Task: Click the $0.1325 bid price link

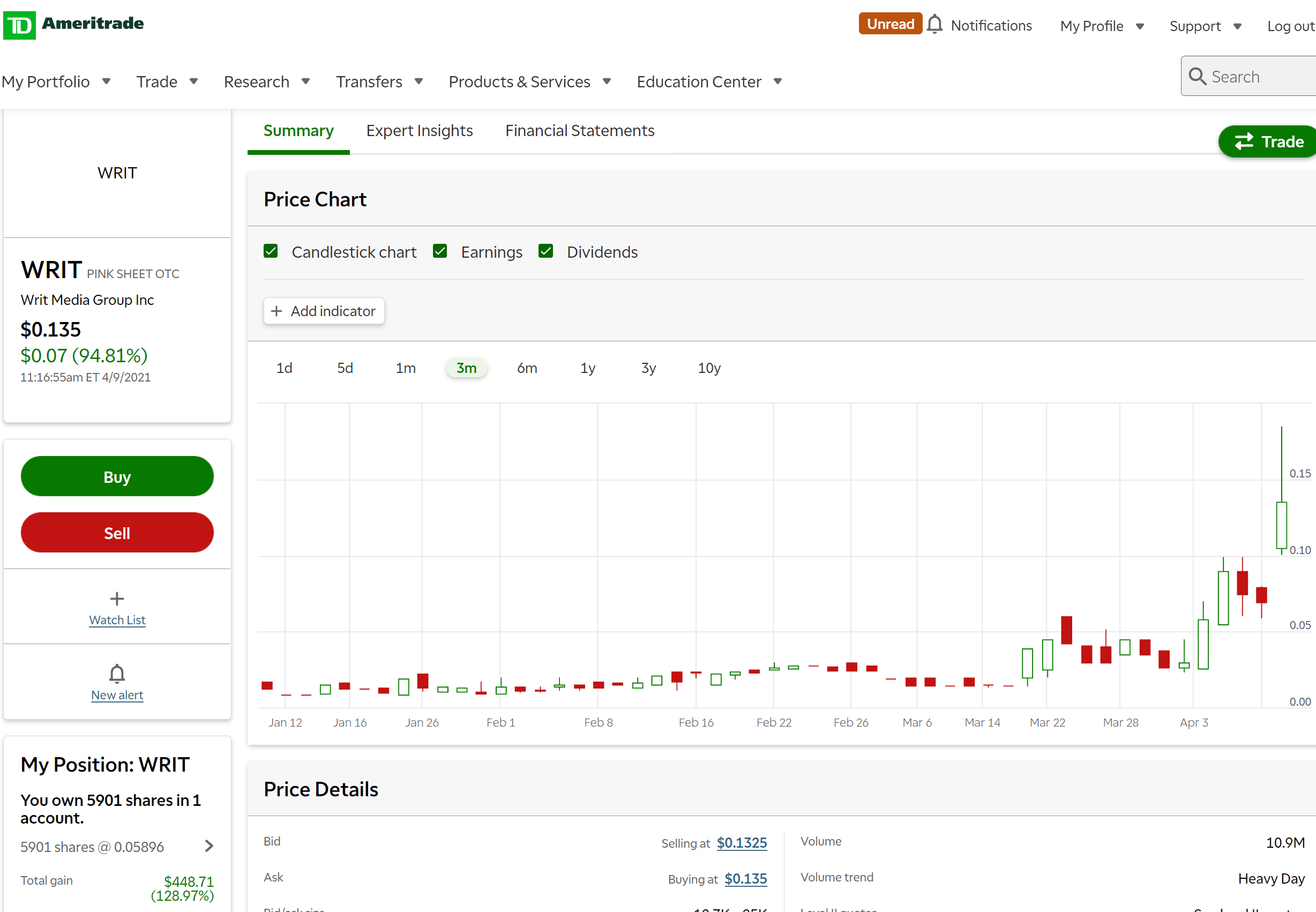Action: (742, 843)
